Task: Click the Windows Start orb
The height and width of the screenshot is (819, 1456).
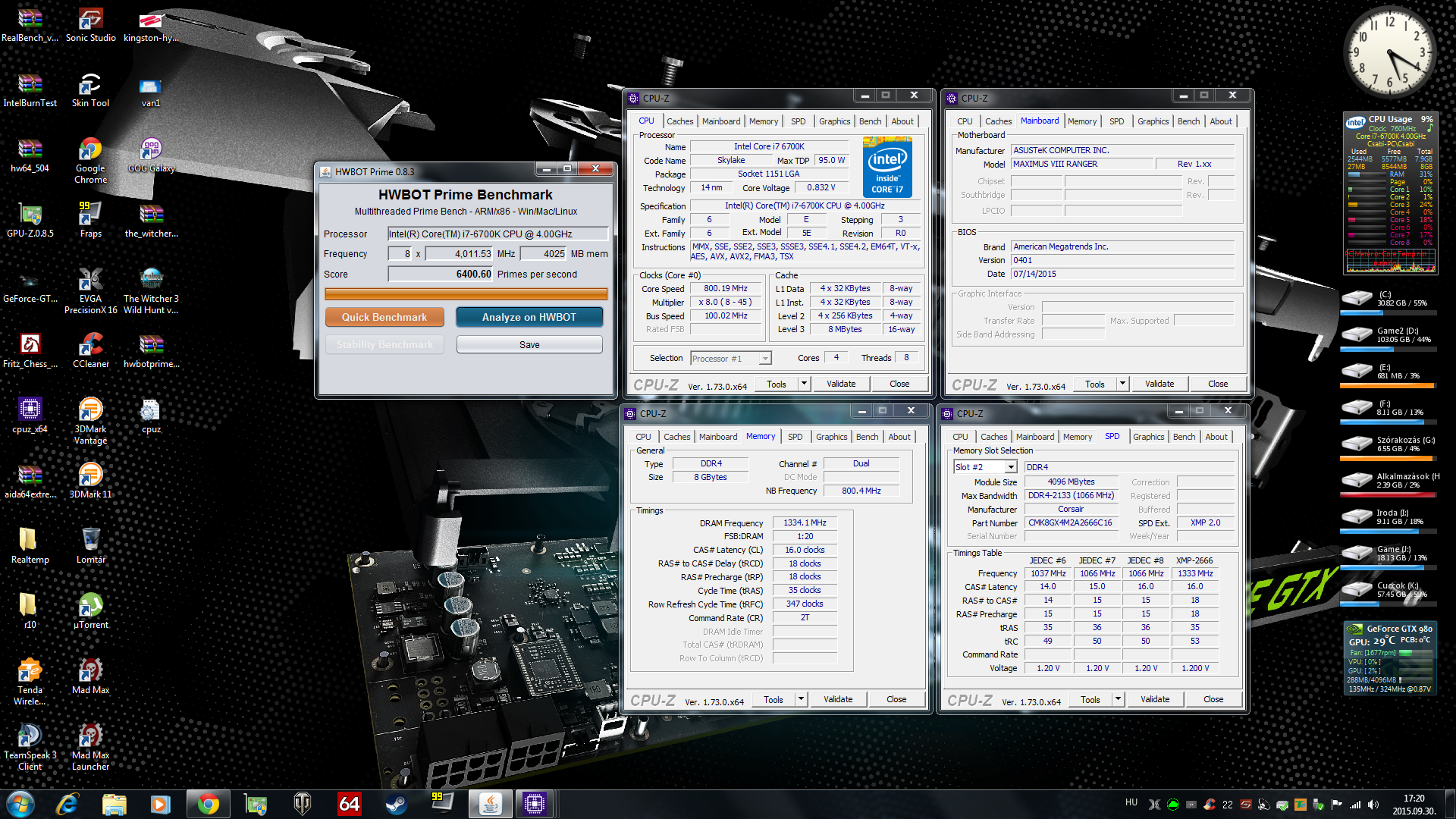Action: (20, 804)
